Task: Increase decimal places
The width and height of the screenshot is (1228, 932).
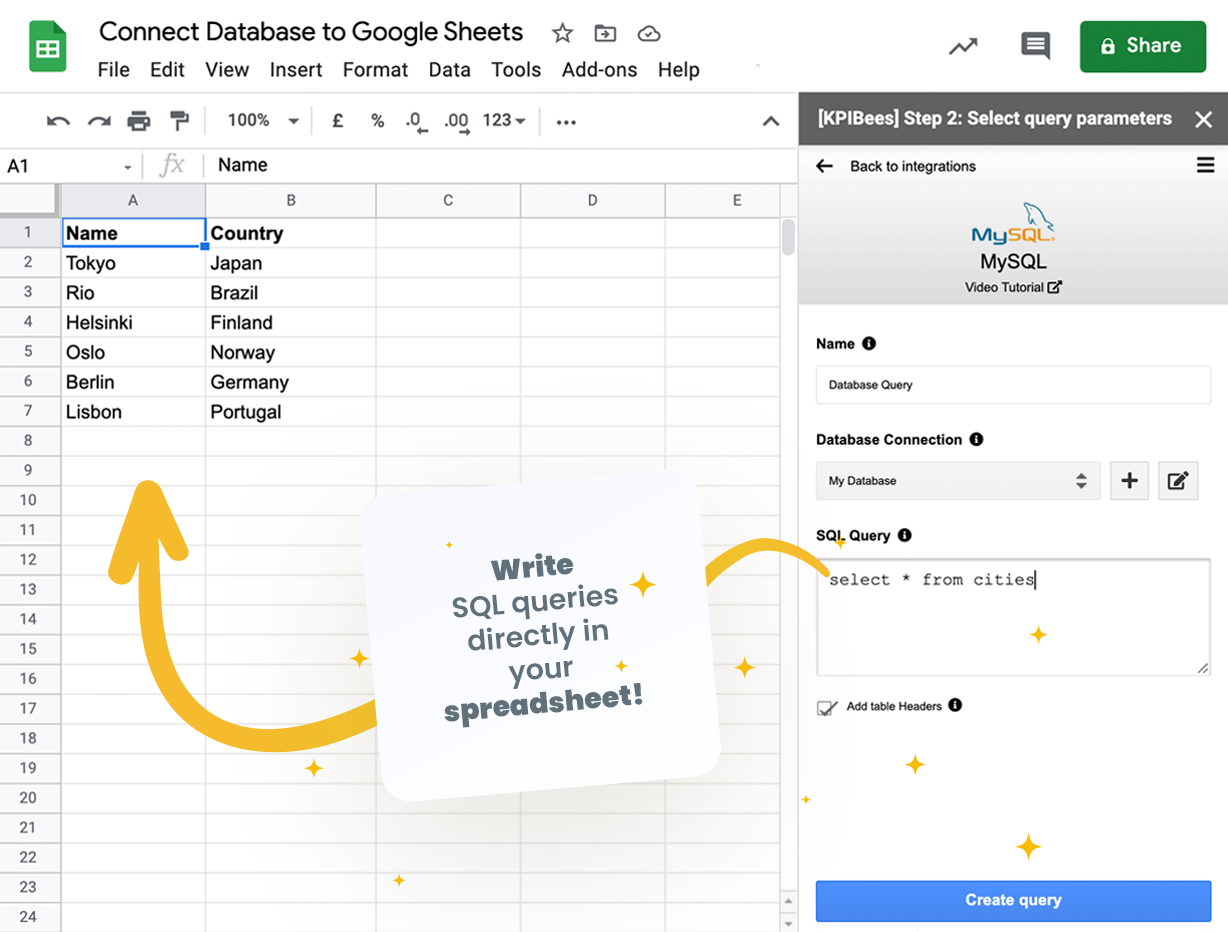Action: (x=456, y=122)
